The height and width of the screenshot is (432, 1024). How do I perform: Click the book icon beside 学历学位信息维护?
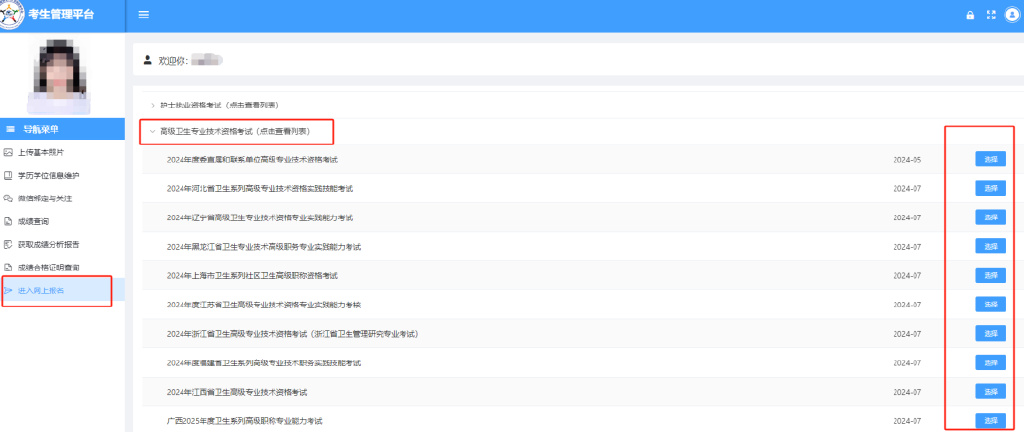[x=8, y=176]
